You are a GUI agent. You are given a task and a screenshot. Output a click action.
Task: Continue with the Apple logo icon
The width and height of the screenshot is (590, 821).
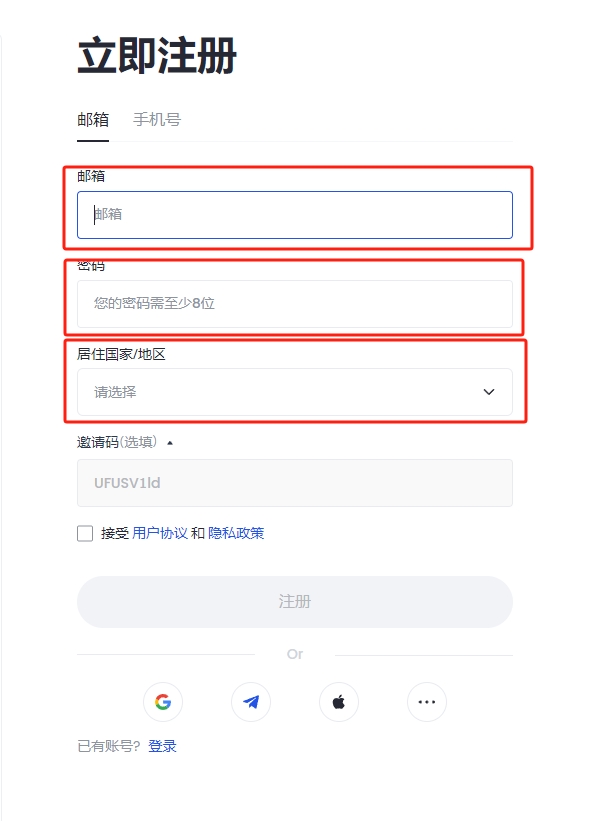(x=339, y=702)
